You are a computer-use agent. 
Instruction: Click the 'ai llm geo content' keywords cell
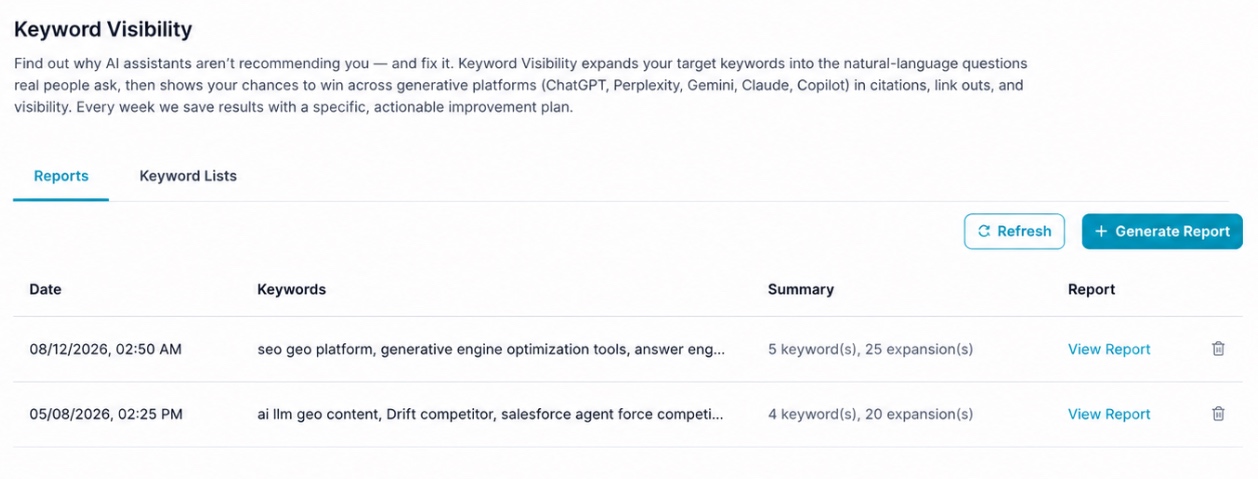490,414
